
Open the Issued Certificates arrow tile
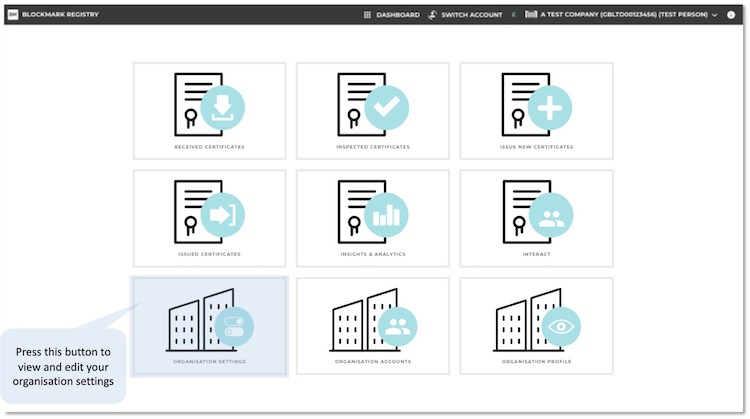click(x=209, y=217)
